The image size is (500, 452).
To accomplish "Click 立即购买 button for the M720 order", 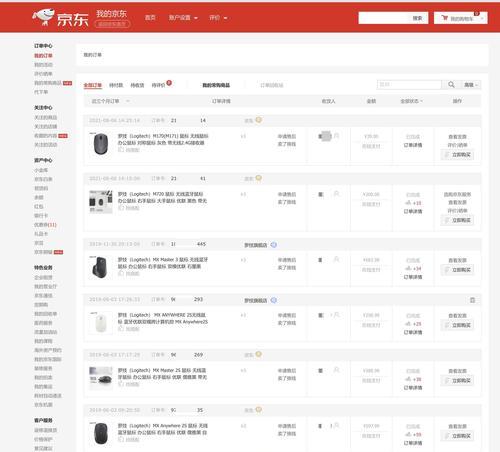I will pyautogui.click(x=457, y=220).
